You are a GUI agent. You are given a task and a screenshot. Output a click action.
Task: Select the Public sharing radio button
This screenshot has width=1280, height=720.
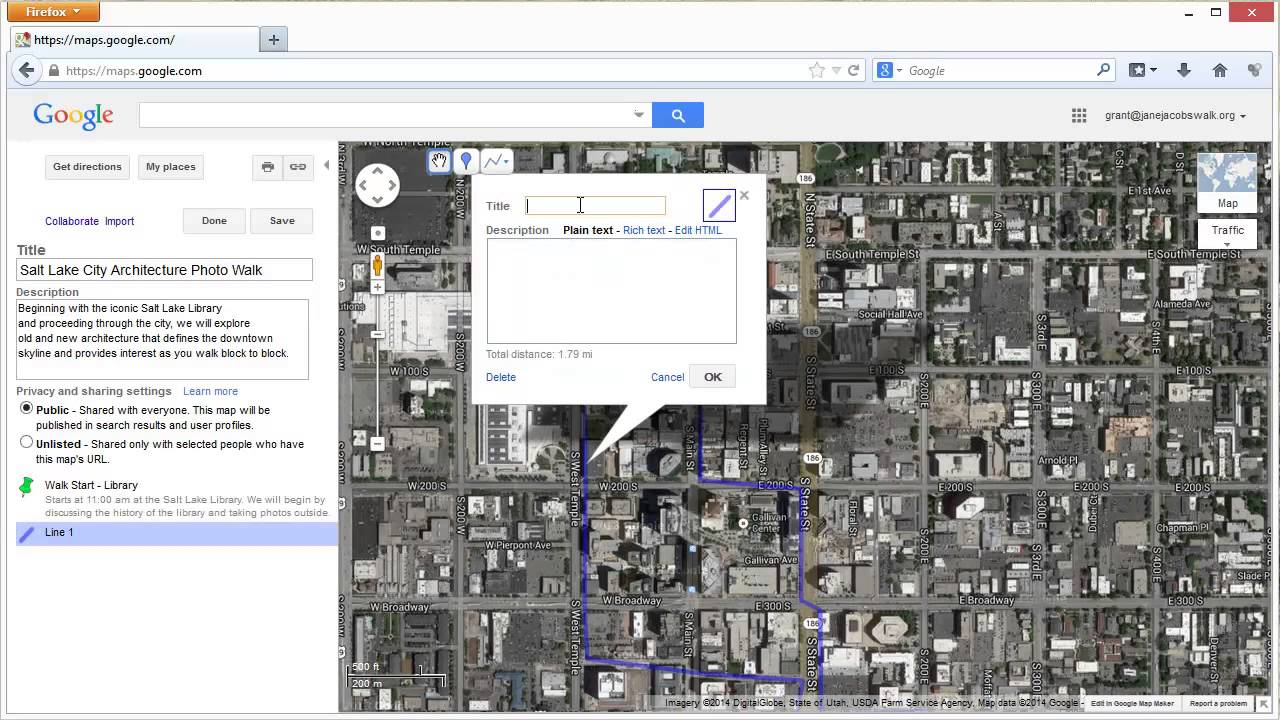(27, 409)
